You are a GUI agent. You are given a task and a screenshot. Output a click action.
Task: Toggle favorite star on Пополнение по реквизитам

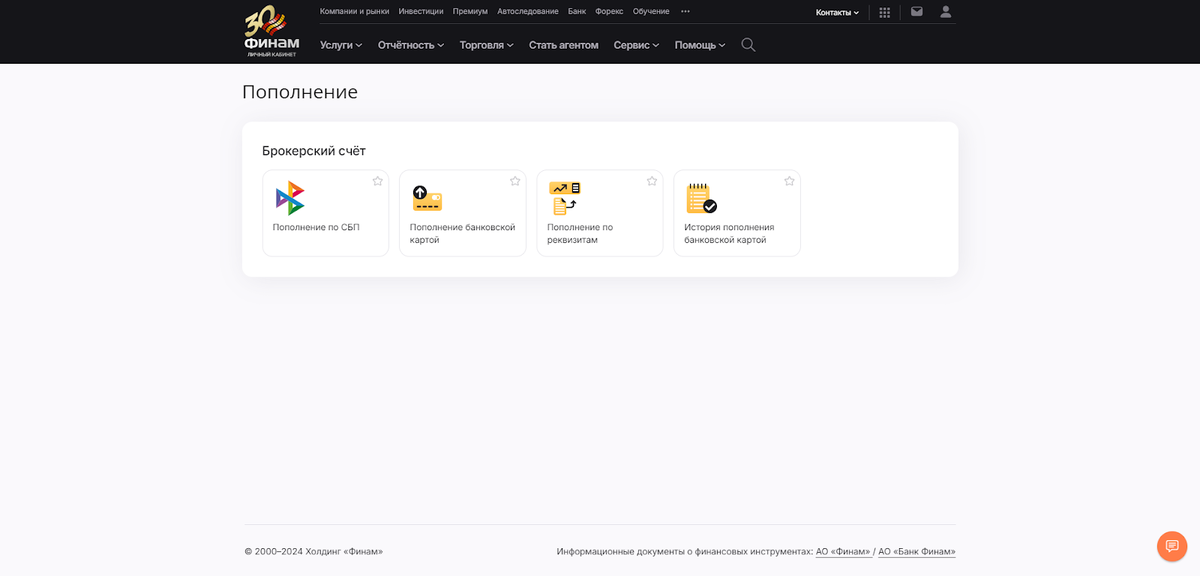point(652,181)
